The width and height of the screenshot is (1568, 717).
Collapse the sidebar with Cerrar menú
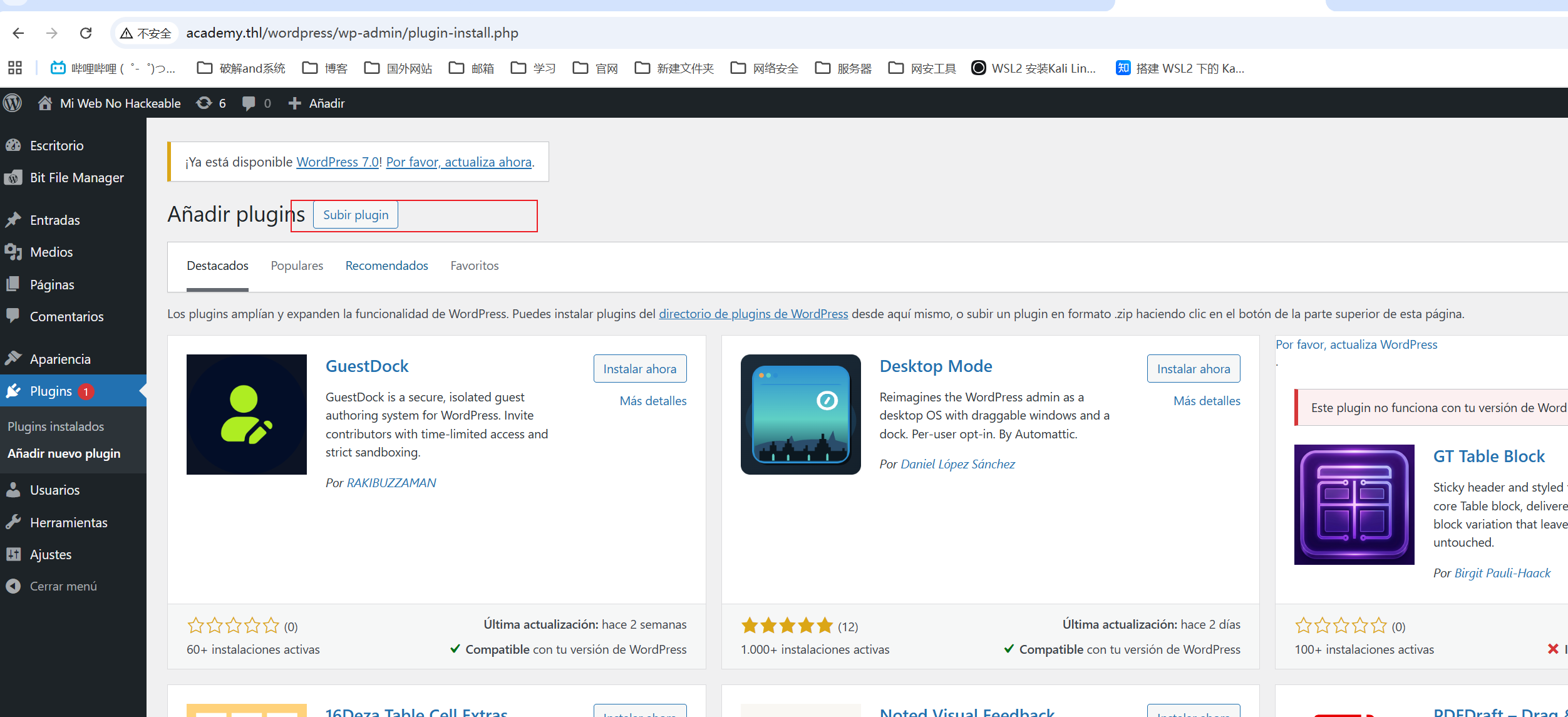(x=51, y=586)
